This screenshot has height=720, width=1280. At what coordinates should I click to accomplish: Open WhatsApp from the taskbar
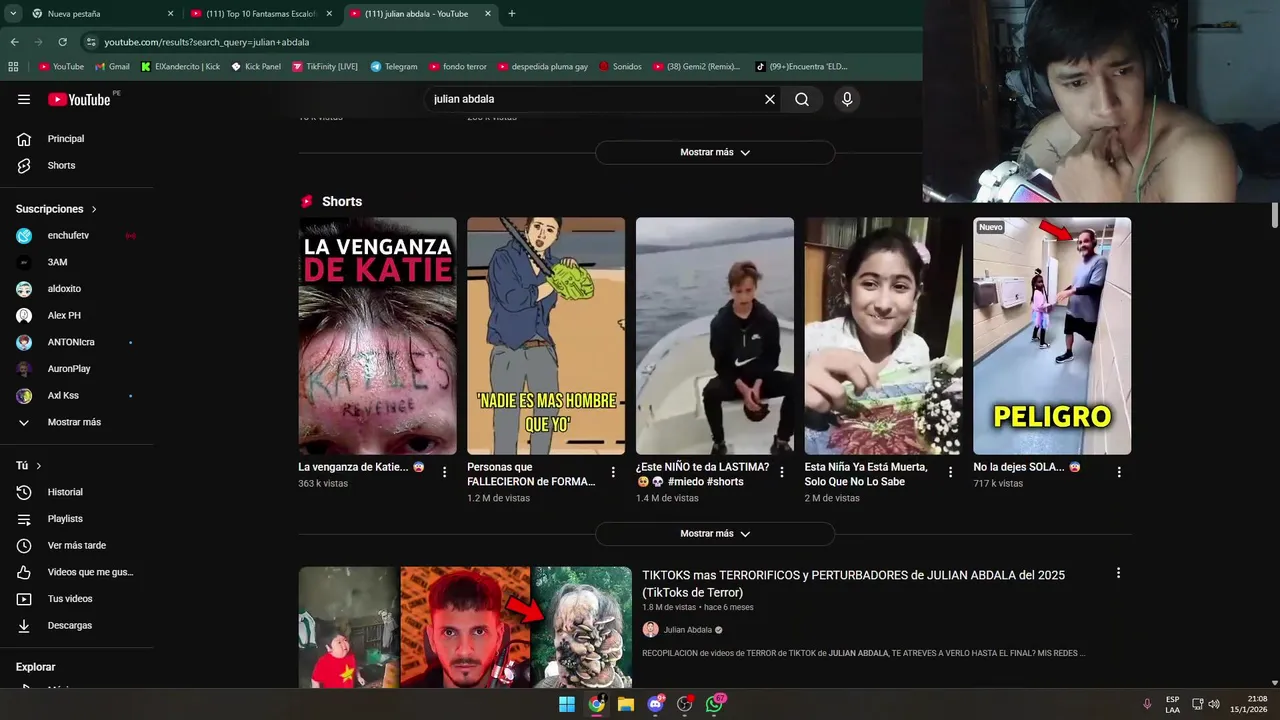[x=714, y=704]
